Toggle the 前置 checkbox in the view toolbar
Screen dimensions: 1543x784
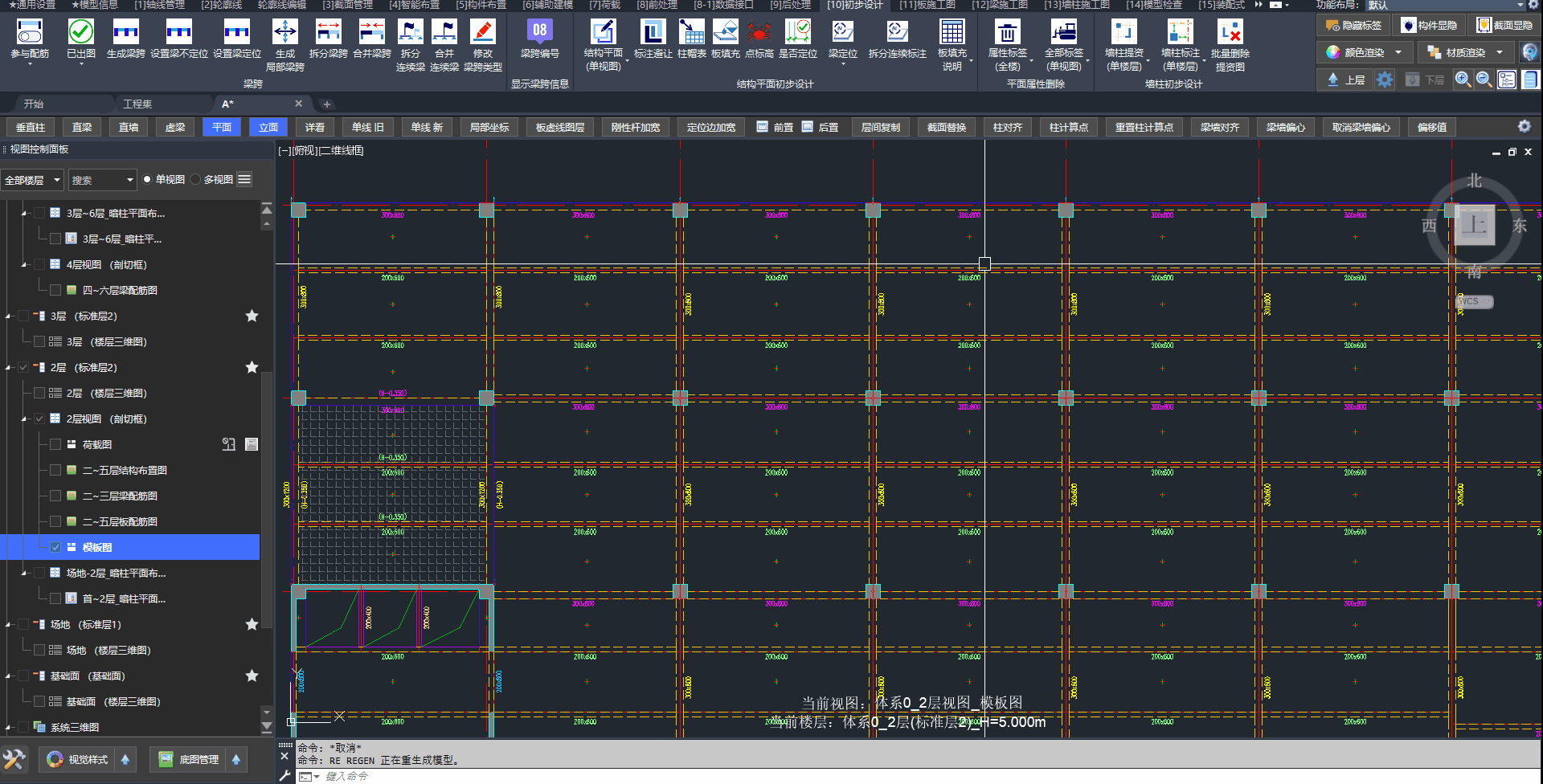[x=763, y=127]
